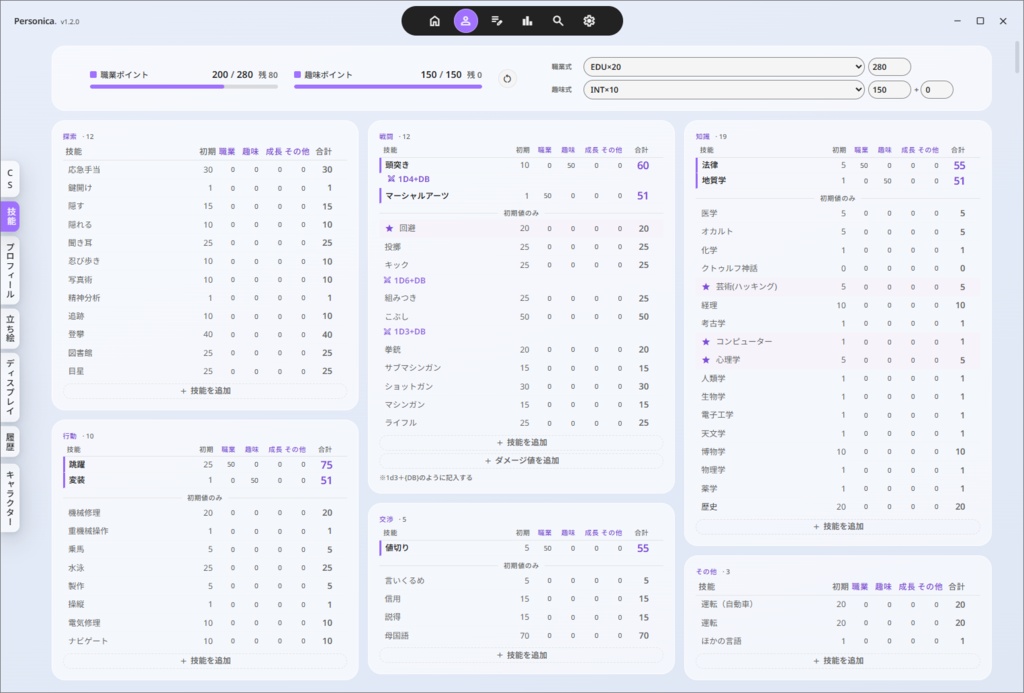This screenshot has height=693, width=1024.
Task: Open the 職業式 EDU×20 dropdown
Action: pos(724,67)
